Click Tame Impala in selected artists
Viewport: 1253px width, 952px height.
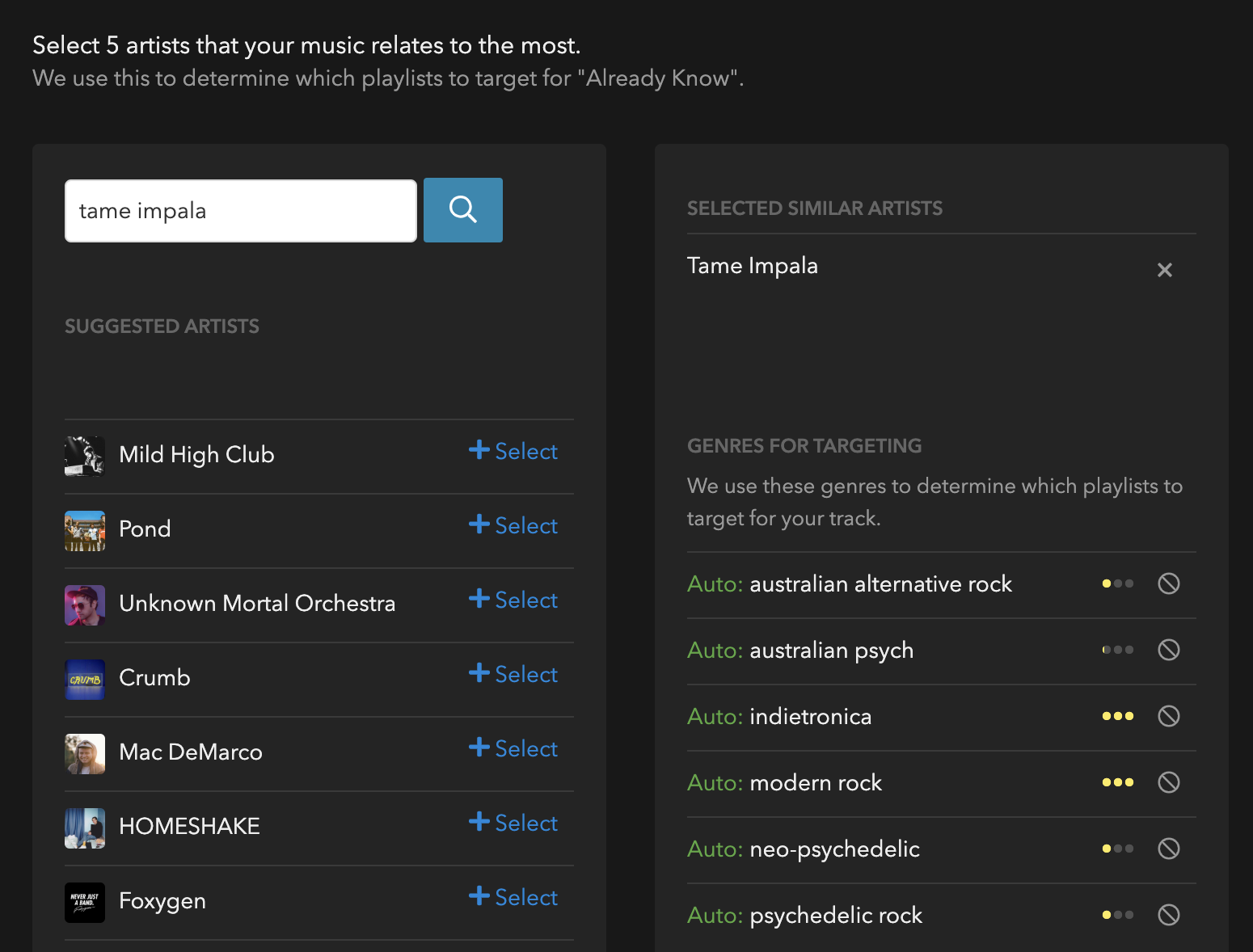[753, 266]
